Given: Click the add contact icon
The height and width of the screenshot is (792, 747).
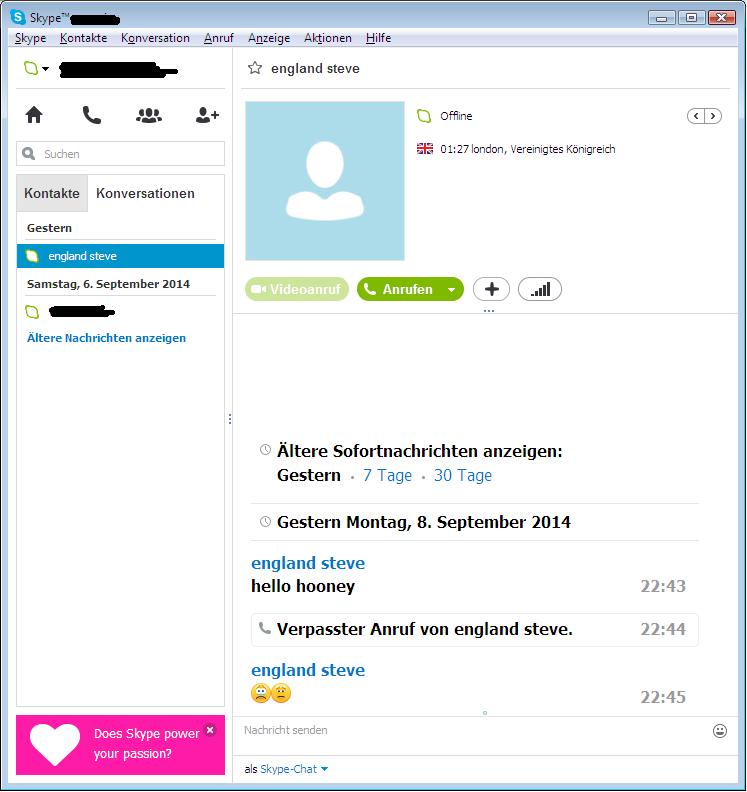Looking at the screenshot, I should click(x=207, y=115).
